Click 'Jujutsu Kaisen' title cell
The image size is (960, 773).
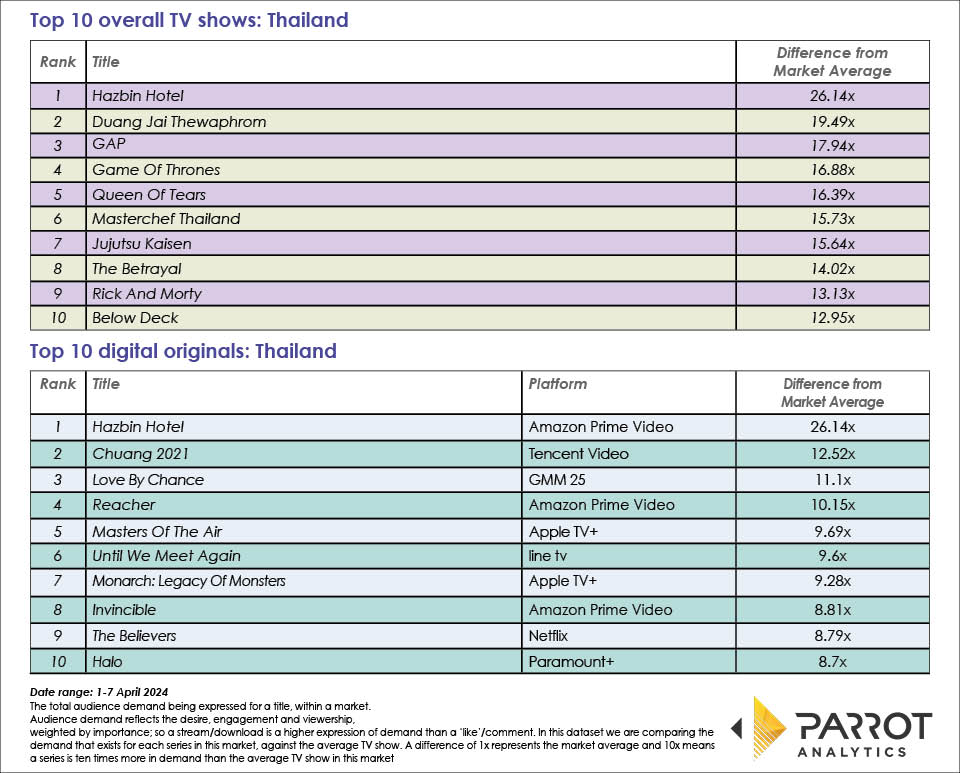click(411, 244)
